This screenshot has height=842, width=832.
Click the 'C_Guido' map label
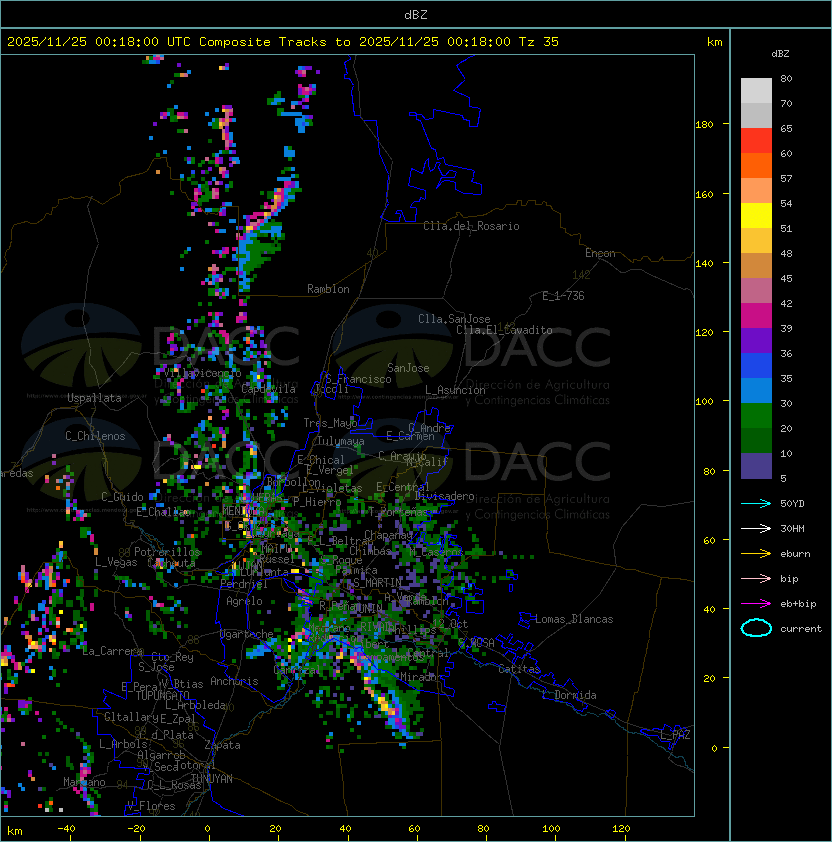122,497
